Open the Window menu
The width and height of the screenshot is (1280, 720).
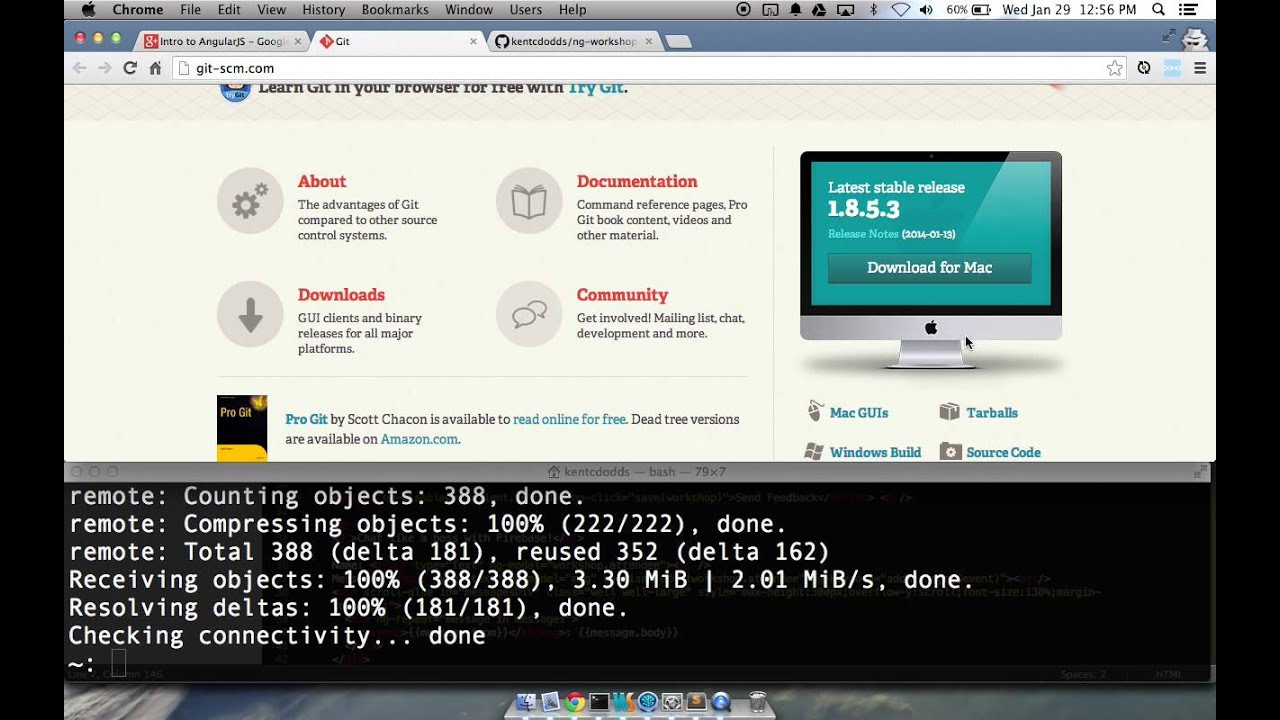(468, 10)
